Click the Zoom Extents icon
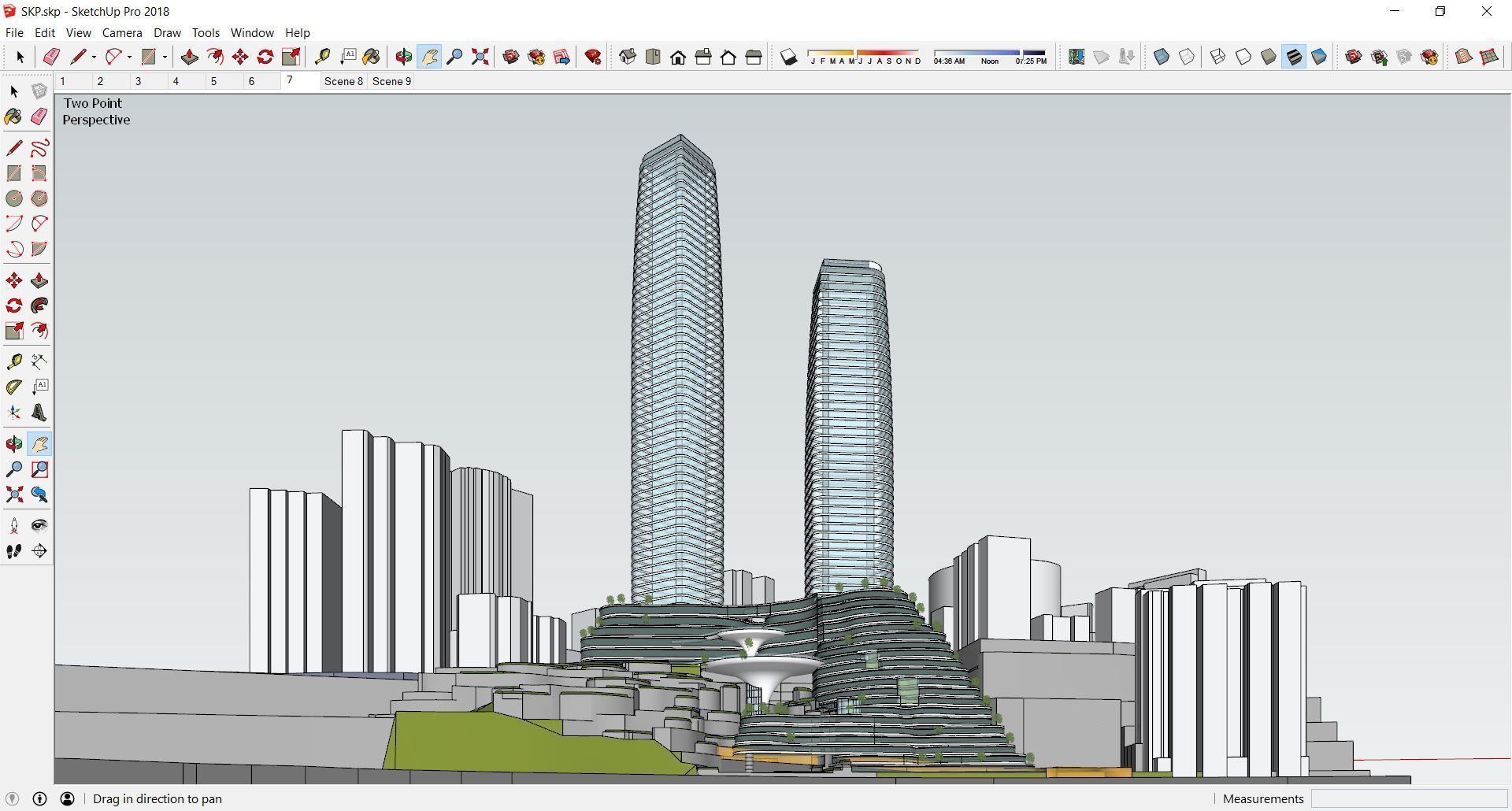The image size is (1512, 811). coord(480,56)
